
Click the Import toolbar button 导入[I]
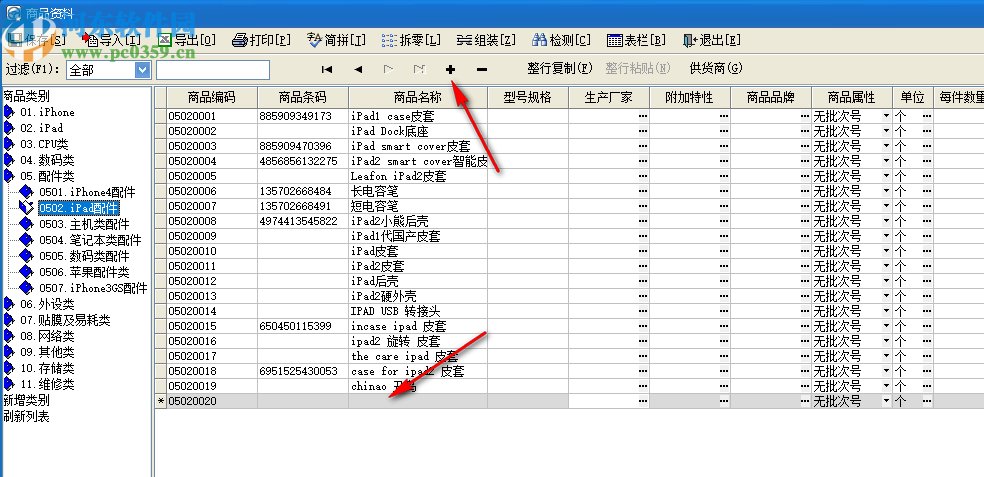coord(112,40)
